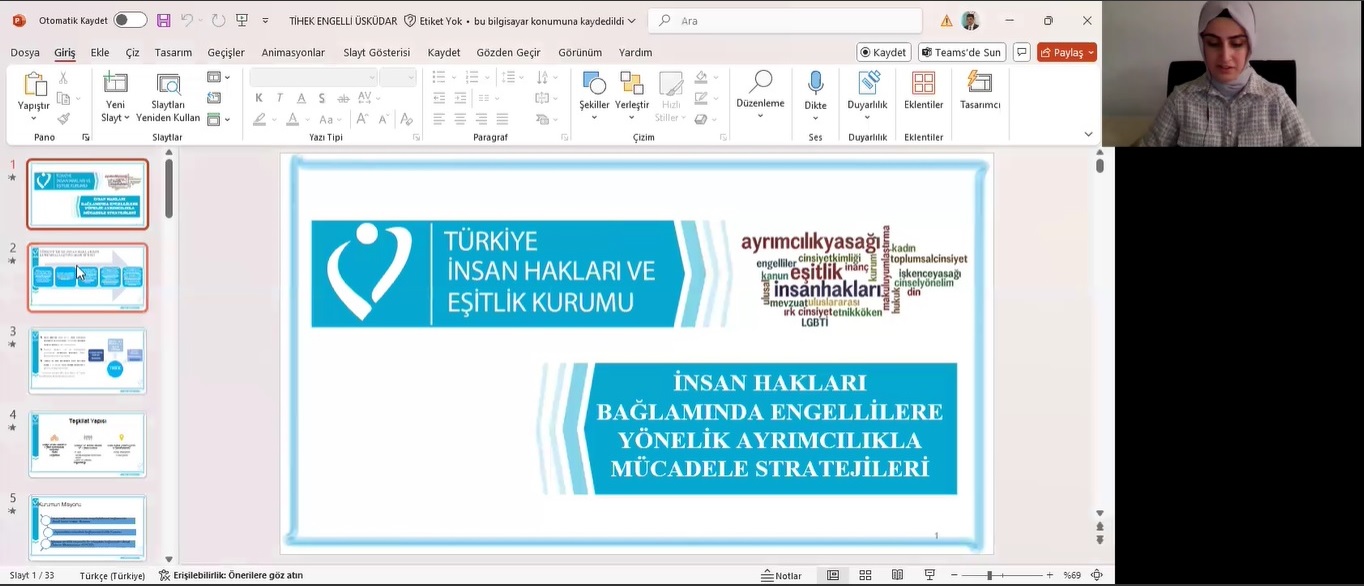Click the Ara search box
Viewport: 1365px width, 586px height.
(785, 21)
